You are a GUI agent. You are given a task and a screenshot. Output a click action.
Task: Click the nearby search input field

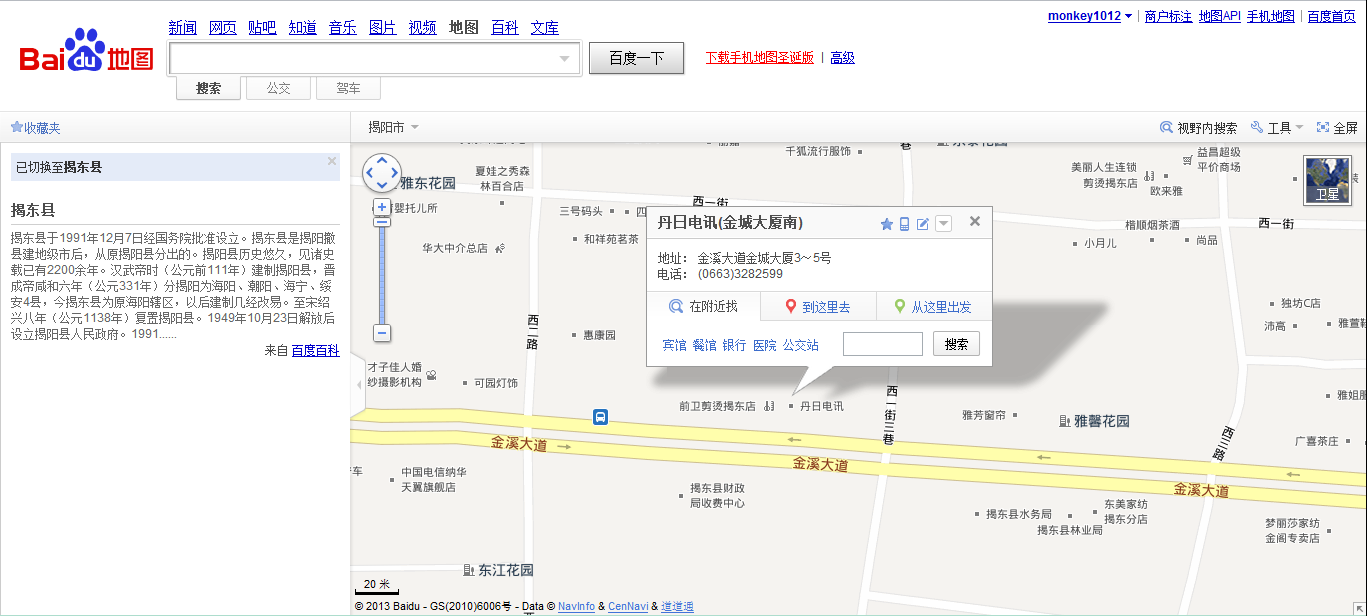(882, 344)
